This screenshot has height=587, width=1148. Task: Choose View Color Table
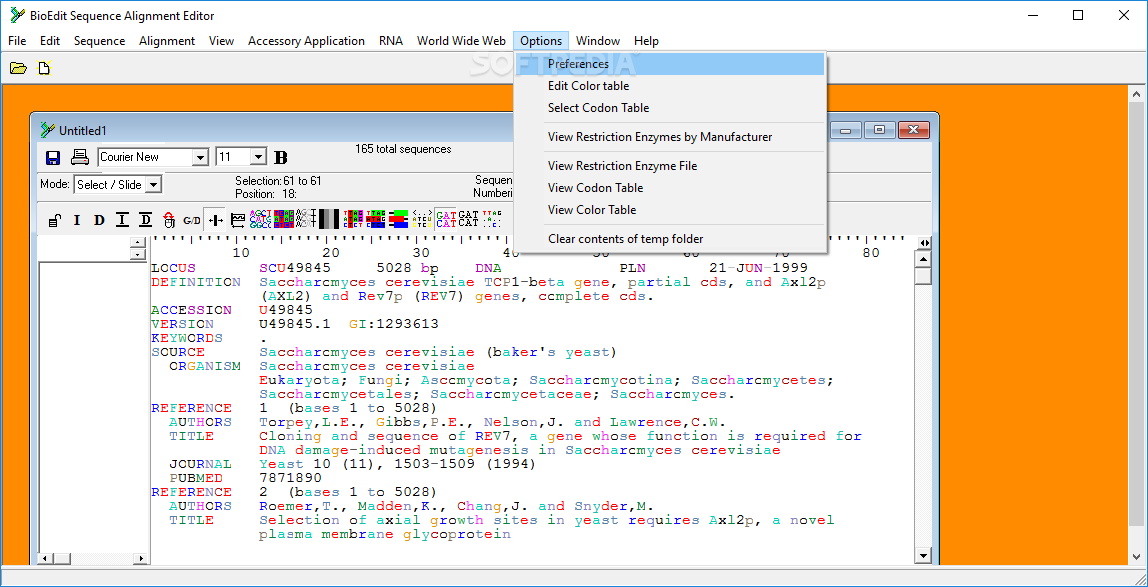[x=670, y=210]
